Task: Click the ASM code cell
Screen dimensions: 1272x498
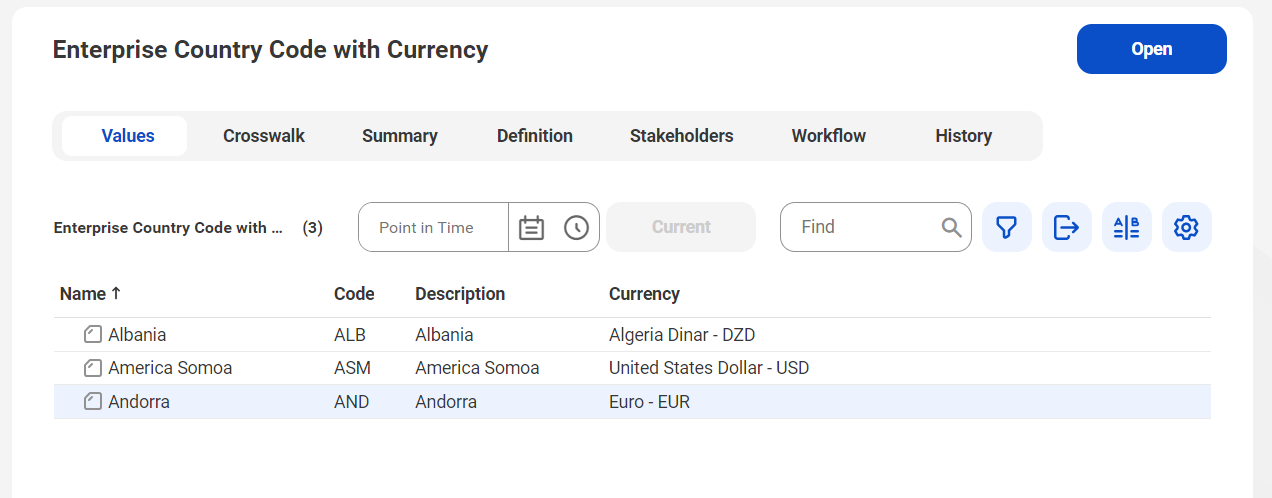Action: tap(352, 368)
